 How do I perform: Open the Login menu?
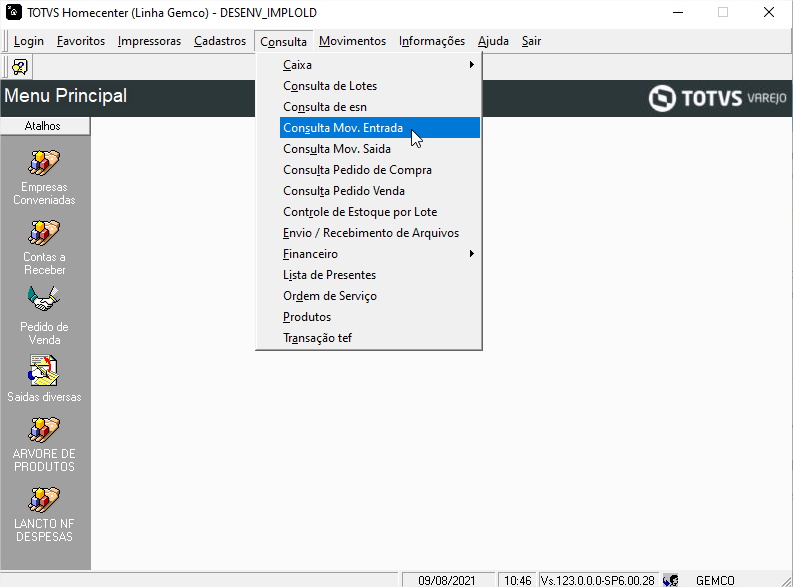(29, 41)
